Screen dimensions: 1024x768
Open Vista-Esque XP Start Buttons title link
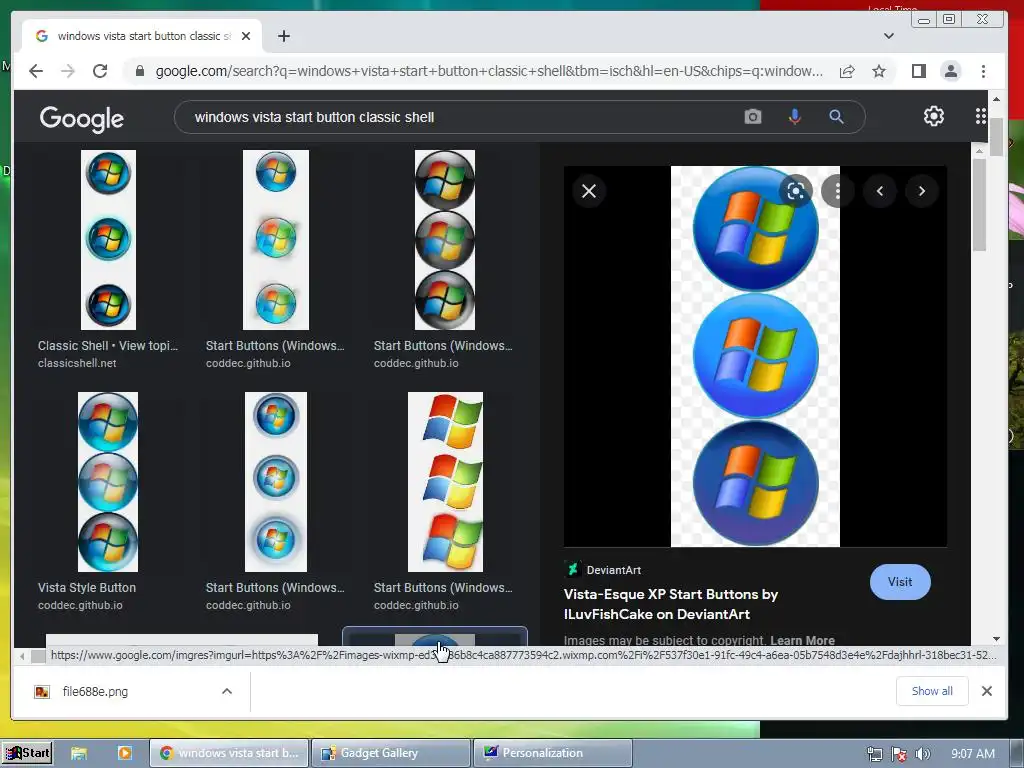coord(671,604)
